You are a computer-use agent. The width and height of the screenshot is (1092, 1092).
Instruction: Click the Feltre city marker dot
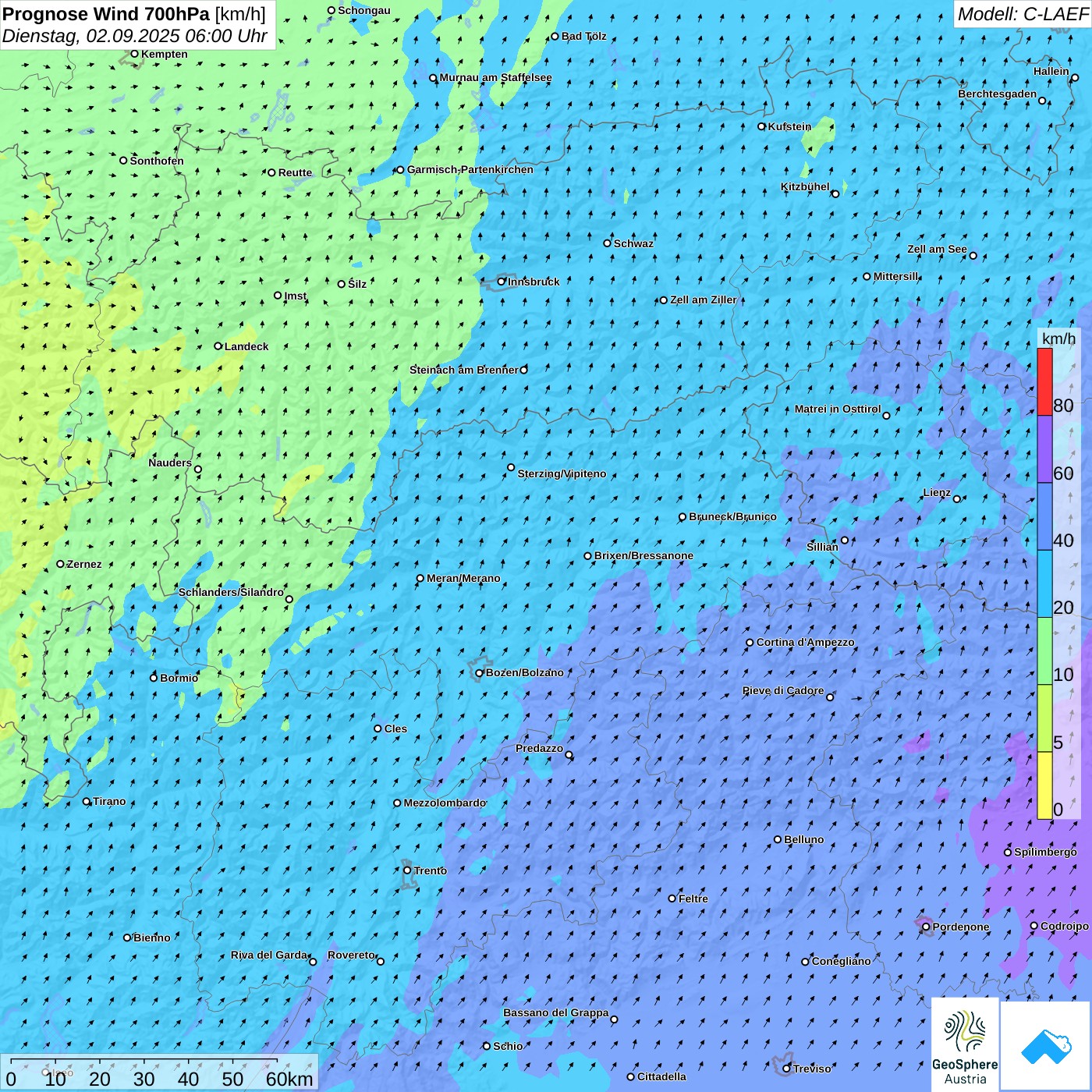click(672, 899)
